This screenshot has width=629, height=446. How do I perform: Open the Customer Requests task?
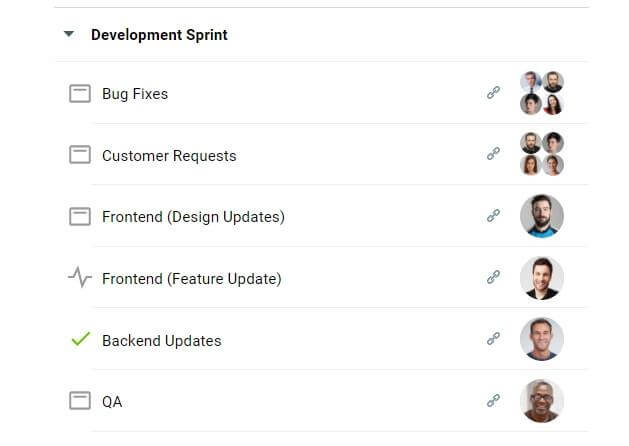169,156
